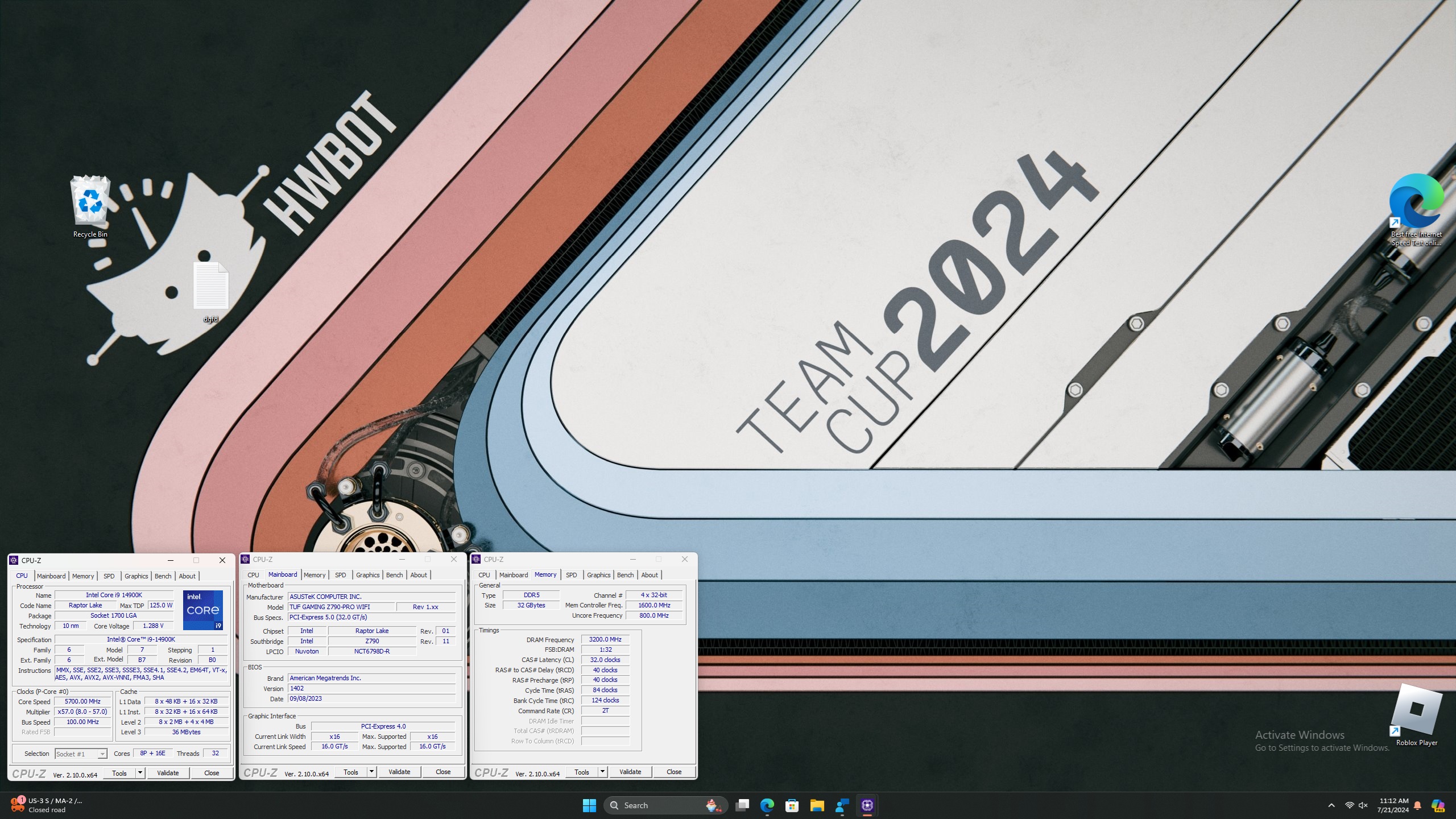Open Copilot preview from the taskbar
This screenshot has height=819, width=1456.
(1438, 805)
